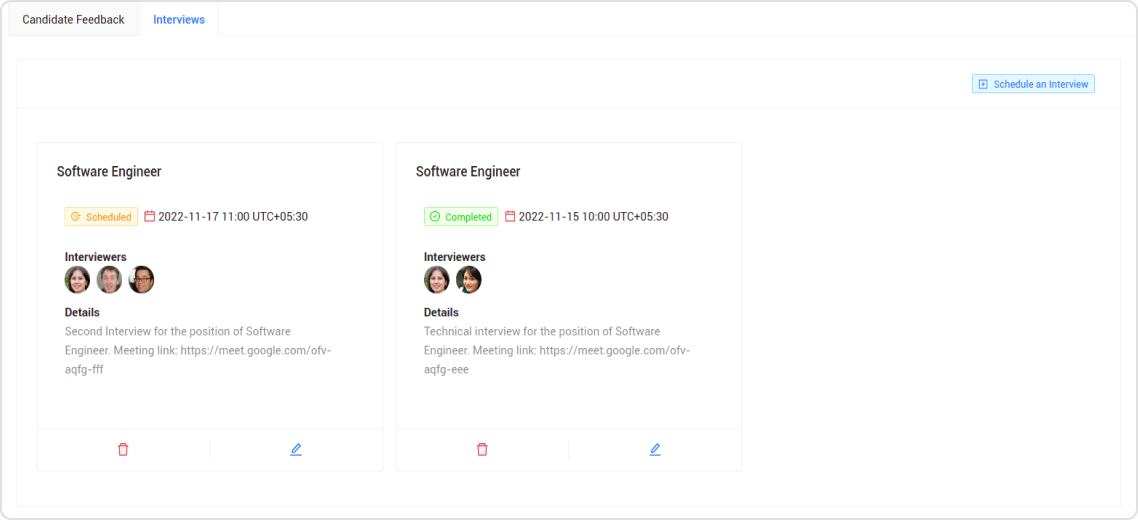Image resolution: width=1138 pixels, height=520 pixels.
Task: Open first interviewer avatar in completed interview
Action: point(437,280)
